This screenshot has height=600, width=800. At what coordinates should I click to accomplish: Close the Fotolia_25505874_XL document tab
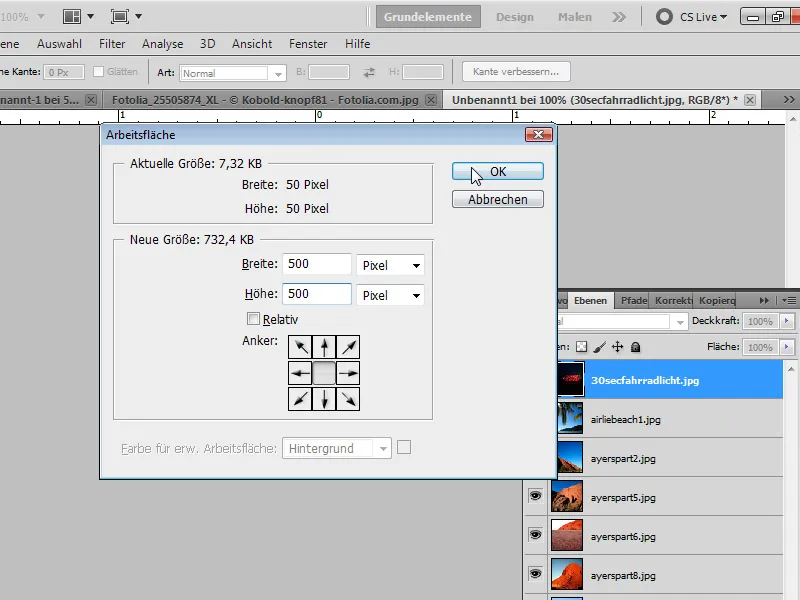point(431,100)
